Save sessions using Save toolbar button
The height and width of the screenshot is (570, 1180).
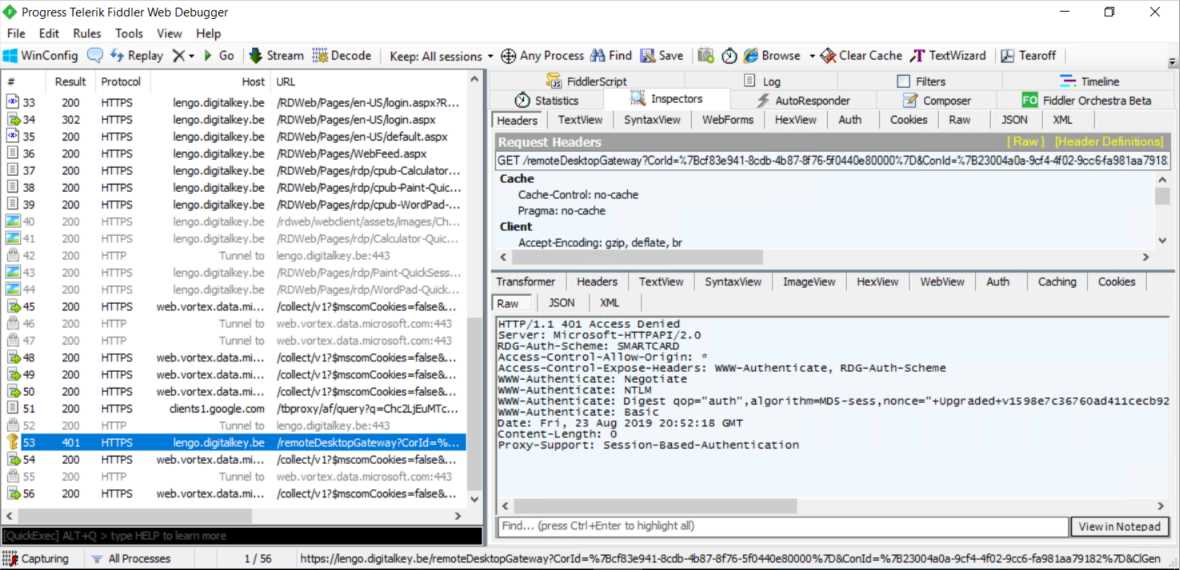[661, 56]
